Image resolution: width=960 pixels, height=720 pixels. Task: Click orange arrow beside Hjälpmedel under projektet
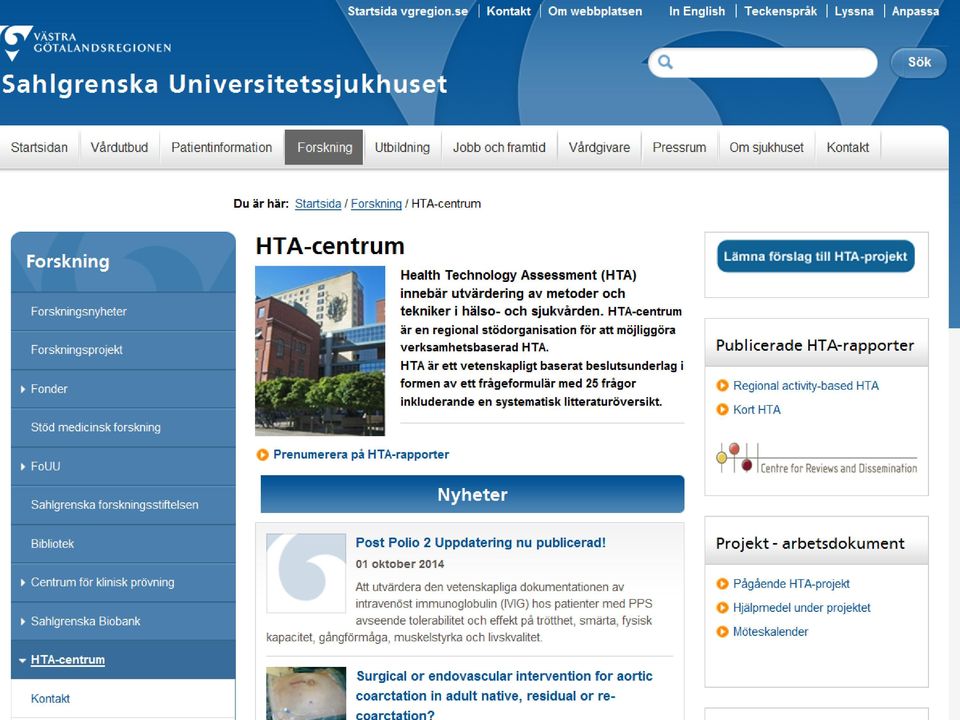pos(722,607)
